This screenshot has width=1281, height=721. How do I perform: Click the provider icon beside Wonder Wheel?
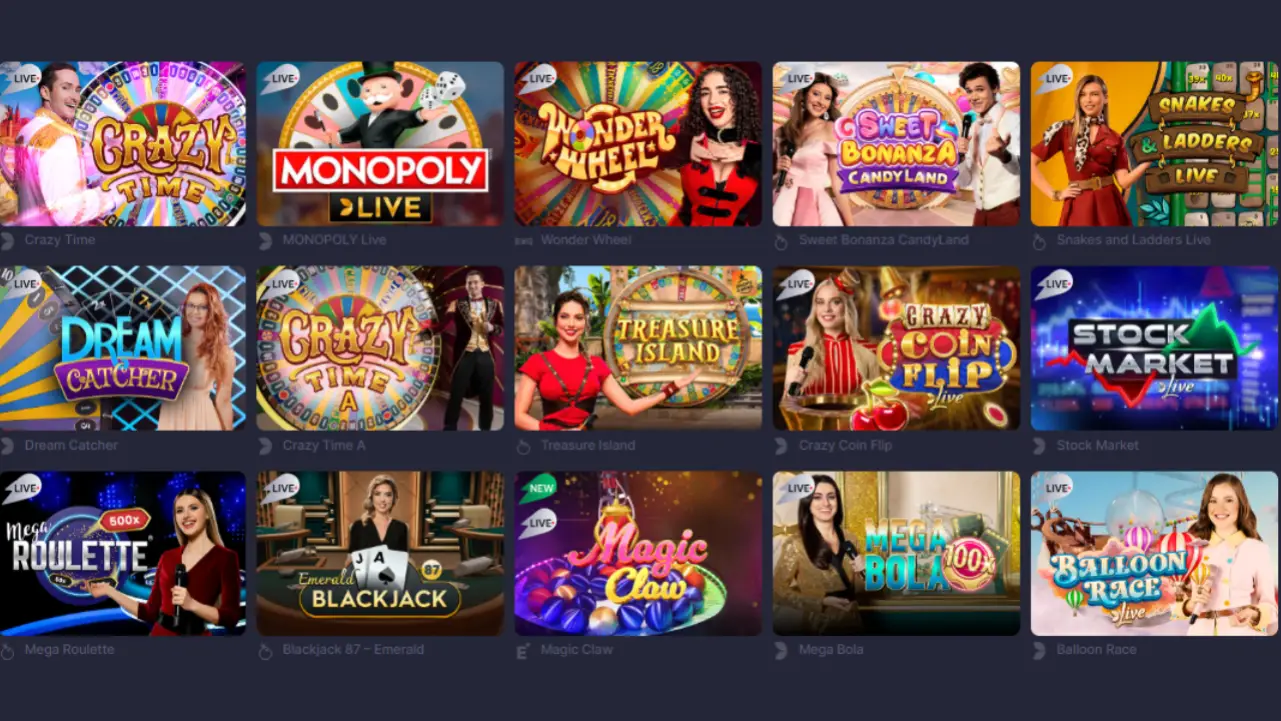point(523,241)
